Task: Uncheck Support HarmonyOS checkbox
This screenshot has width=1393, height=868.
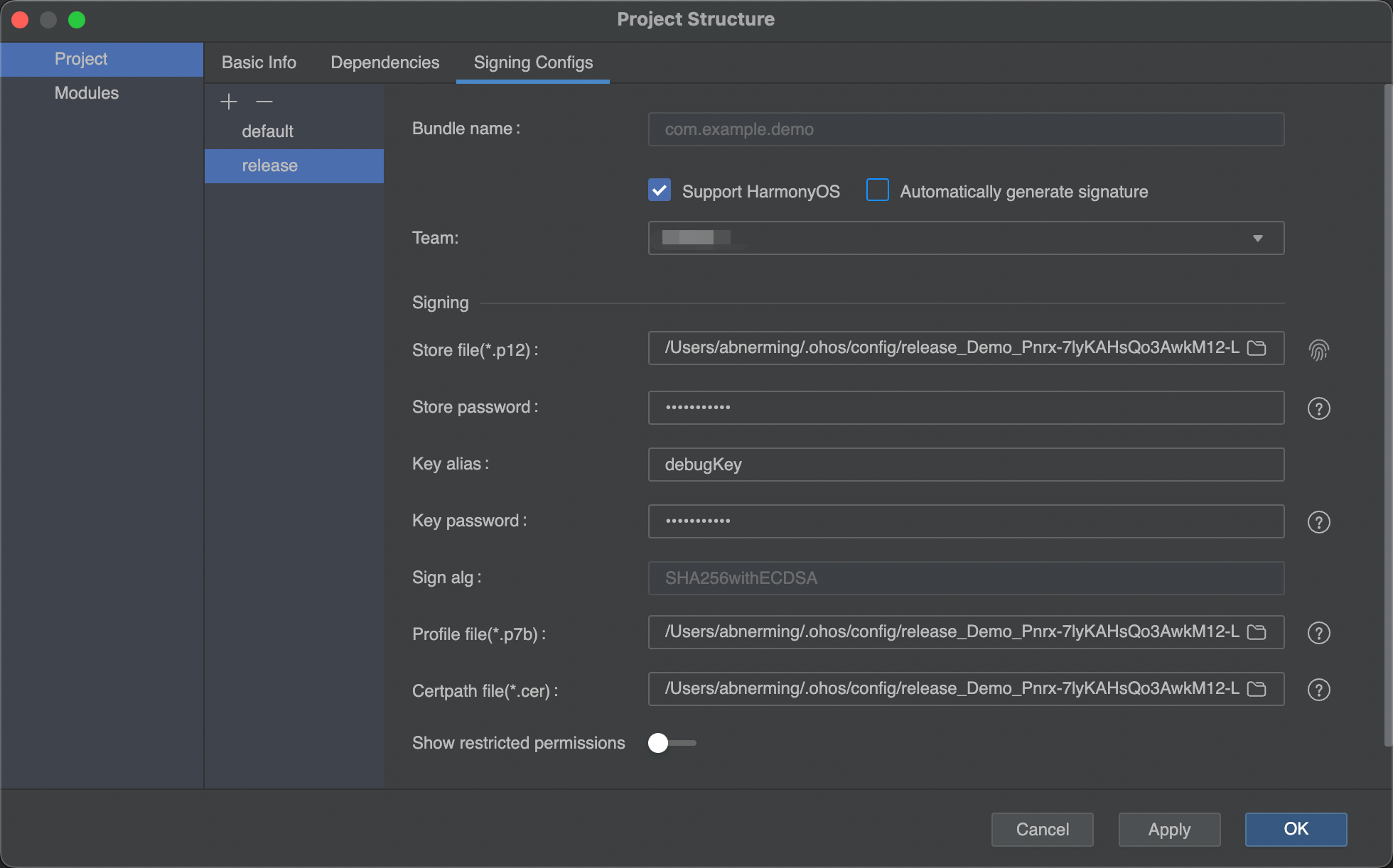Action: [660, 190]
